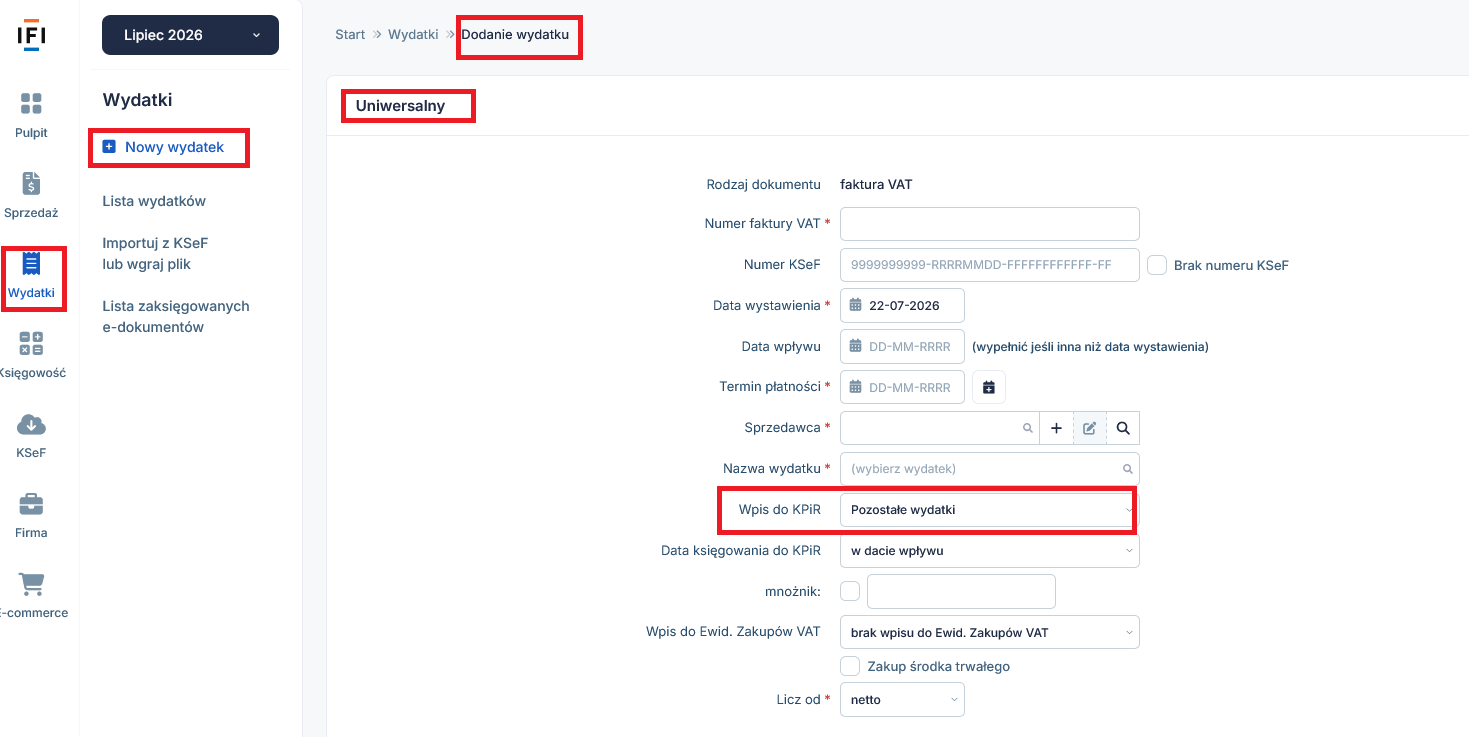Click the Data wpływu date field
1469x737 pixels.
[902, 346]
